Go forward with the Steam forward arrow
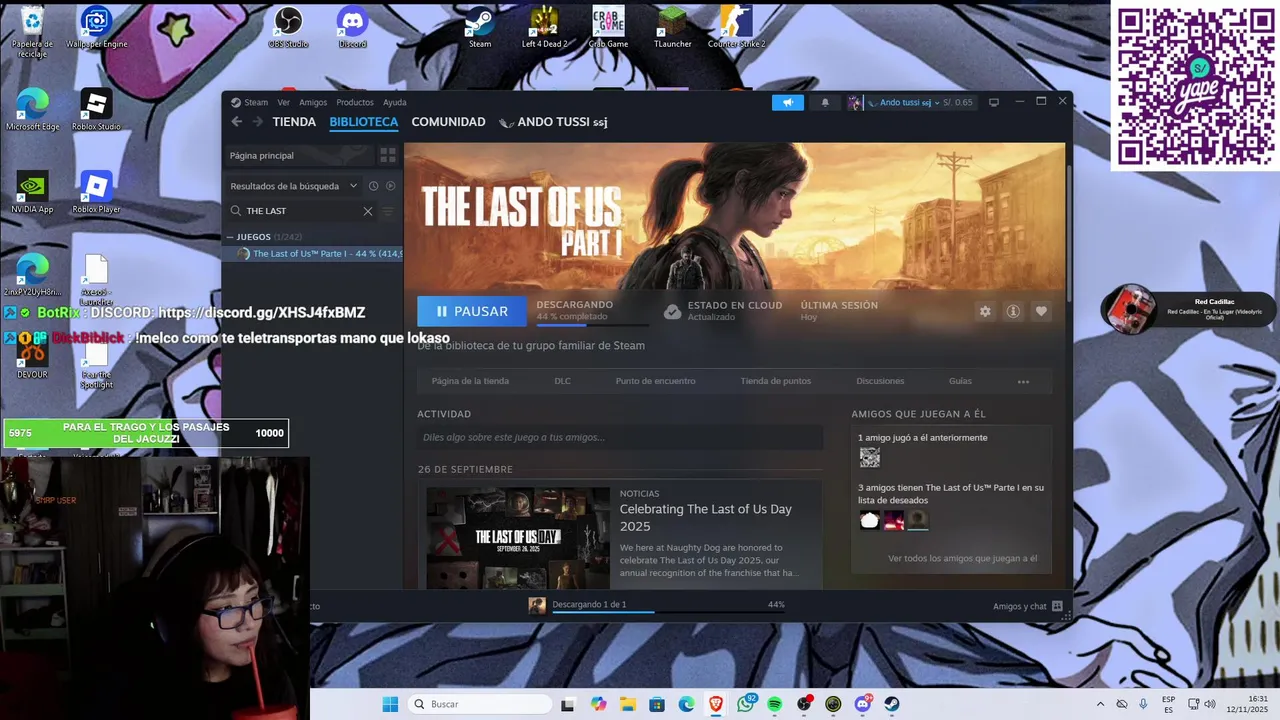Screen dimensions: 1280x720 coord(258,122)
